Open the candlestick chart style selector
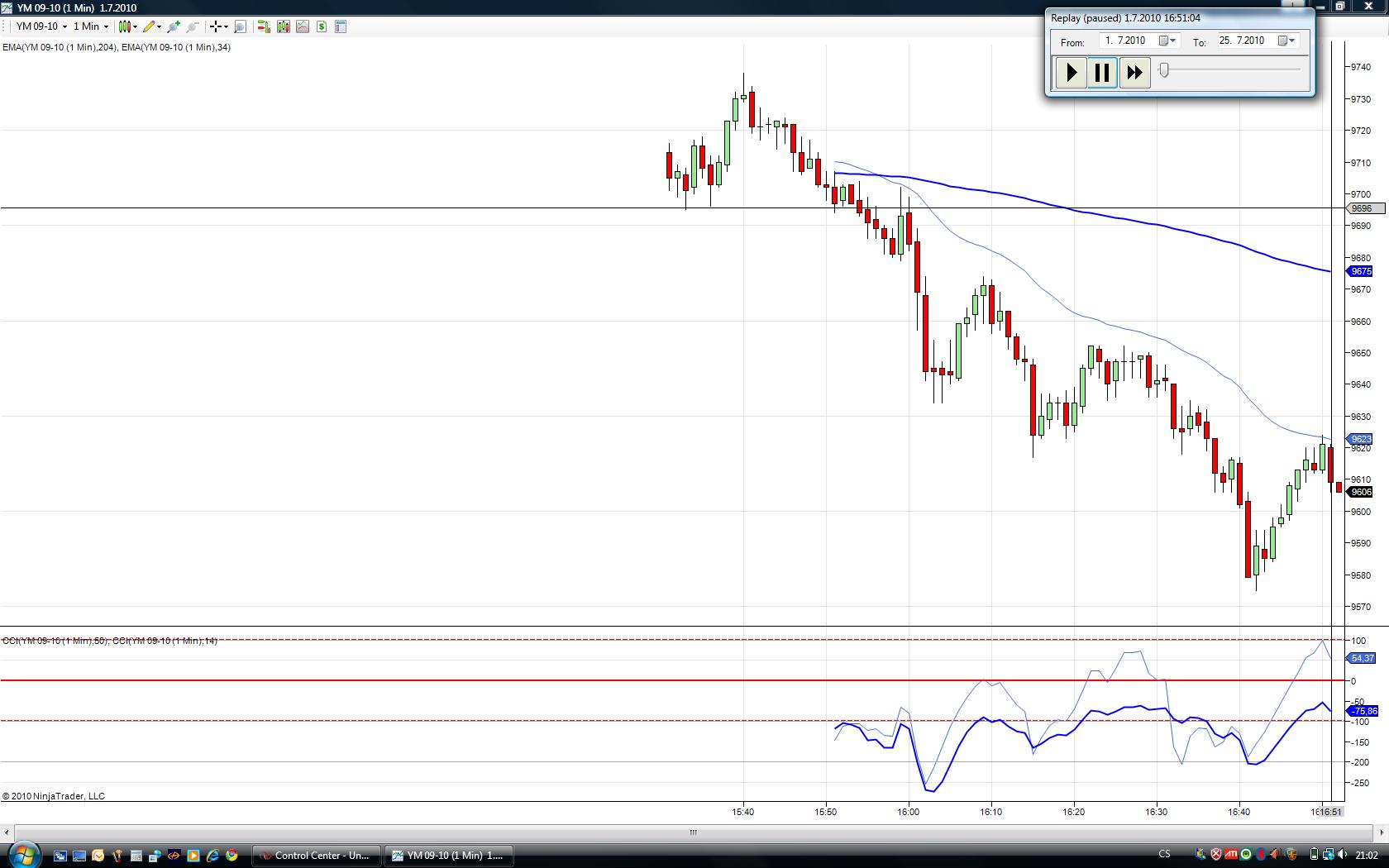Viewport: 1389px width, 868px height. pyautogui.click(x=125, y=26)
